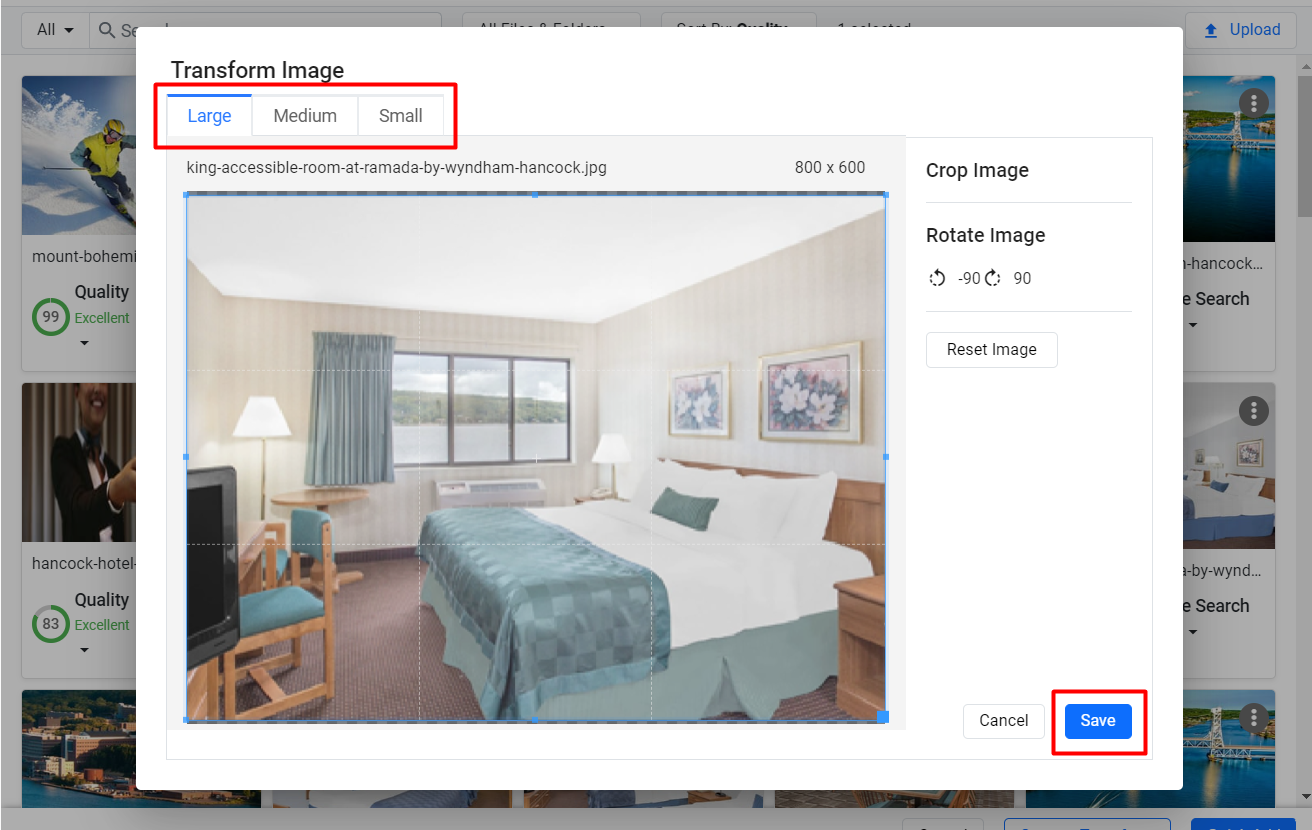Viewport: 1312px width, 830px height.
Task: Open three-dot menu on bottom-right bridge card
Action: click(1253, 717)
